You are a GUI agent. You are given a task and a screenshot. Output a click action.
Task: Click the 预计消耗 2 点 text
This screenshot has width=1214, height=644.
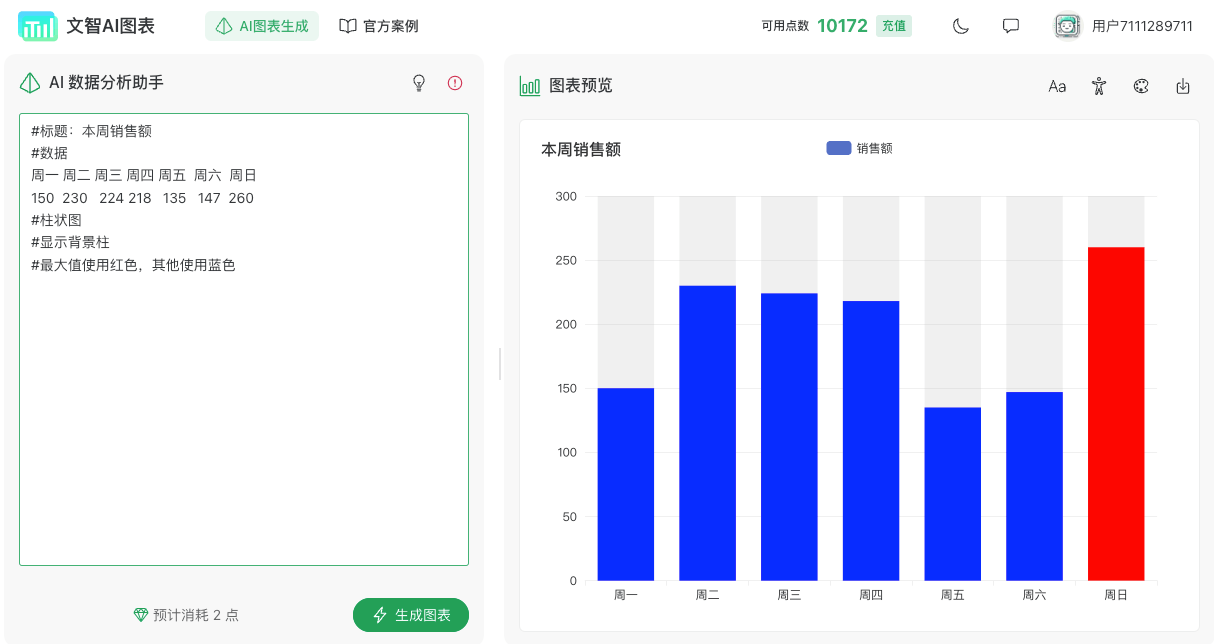coord(196,615)
